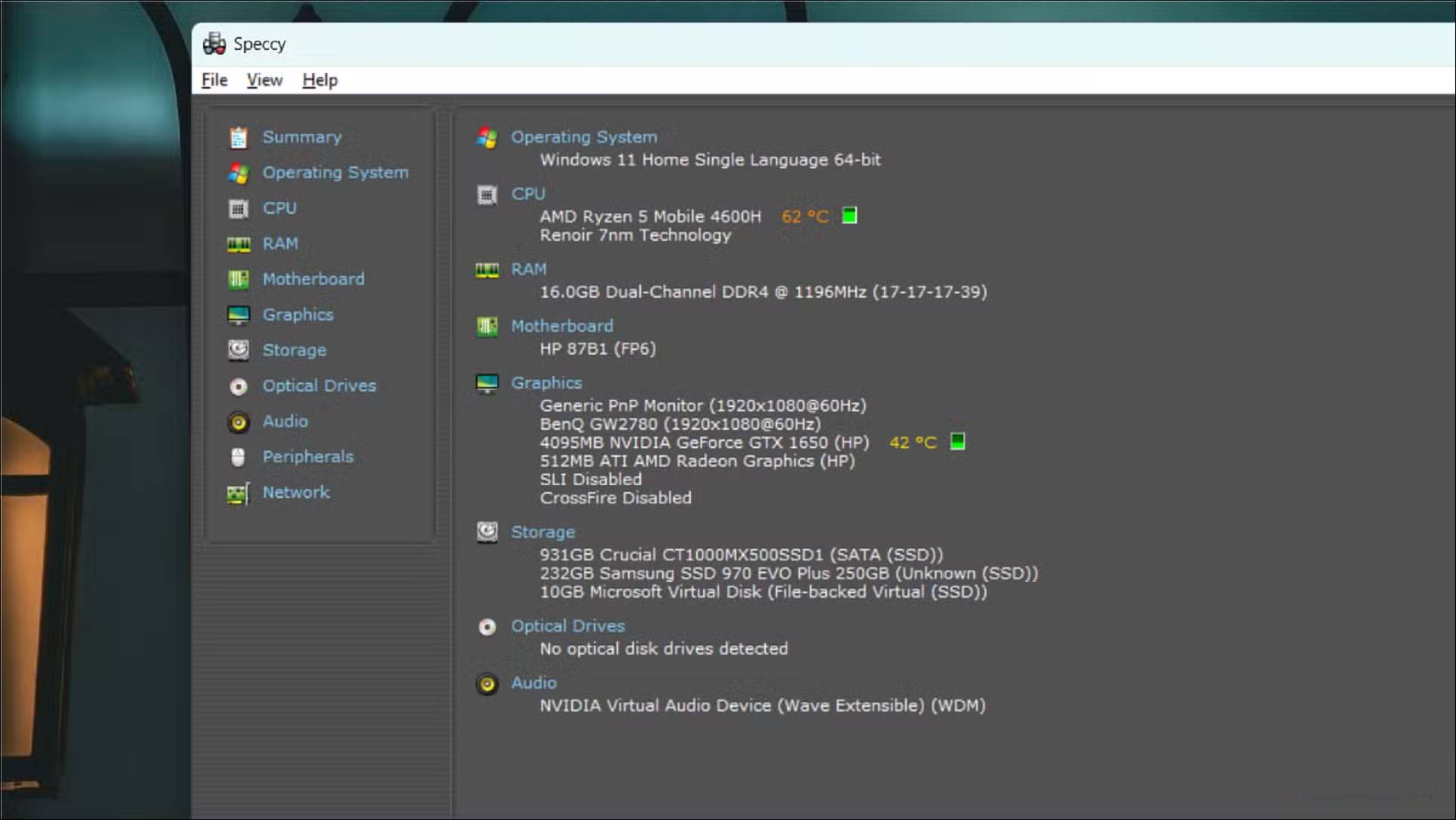Click the CPU heading link in summary
Viewport: 1456px width, 820px height.
(x=528, y=194)
